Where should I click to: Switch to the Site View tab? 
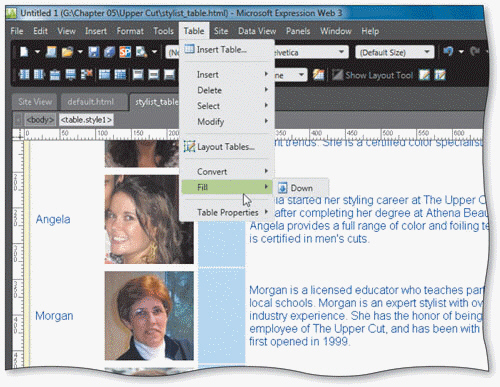(x=35, y=102)
